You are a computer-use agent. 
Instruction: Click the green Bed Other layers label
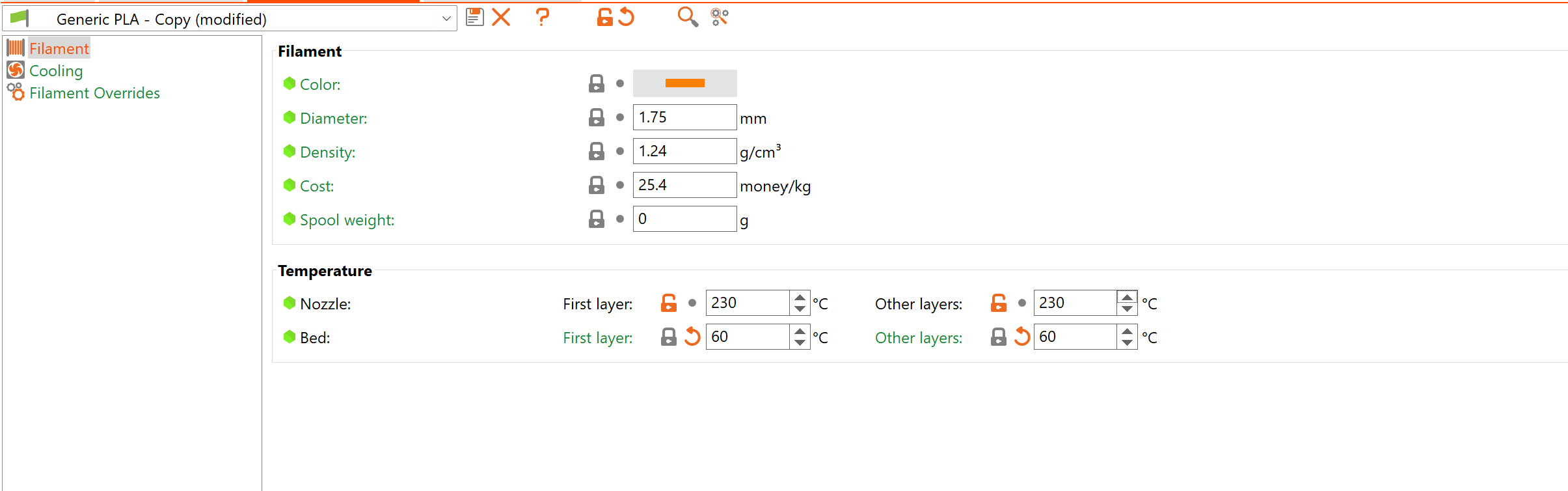click(919, 337)
